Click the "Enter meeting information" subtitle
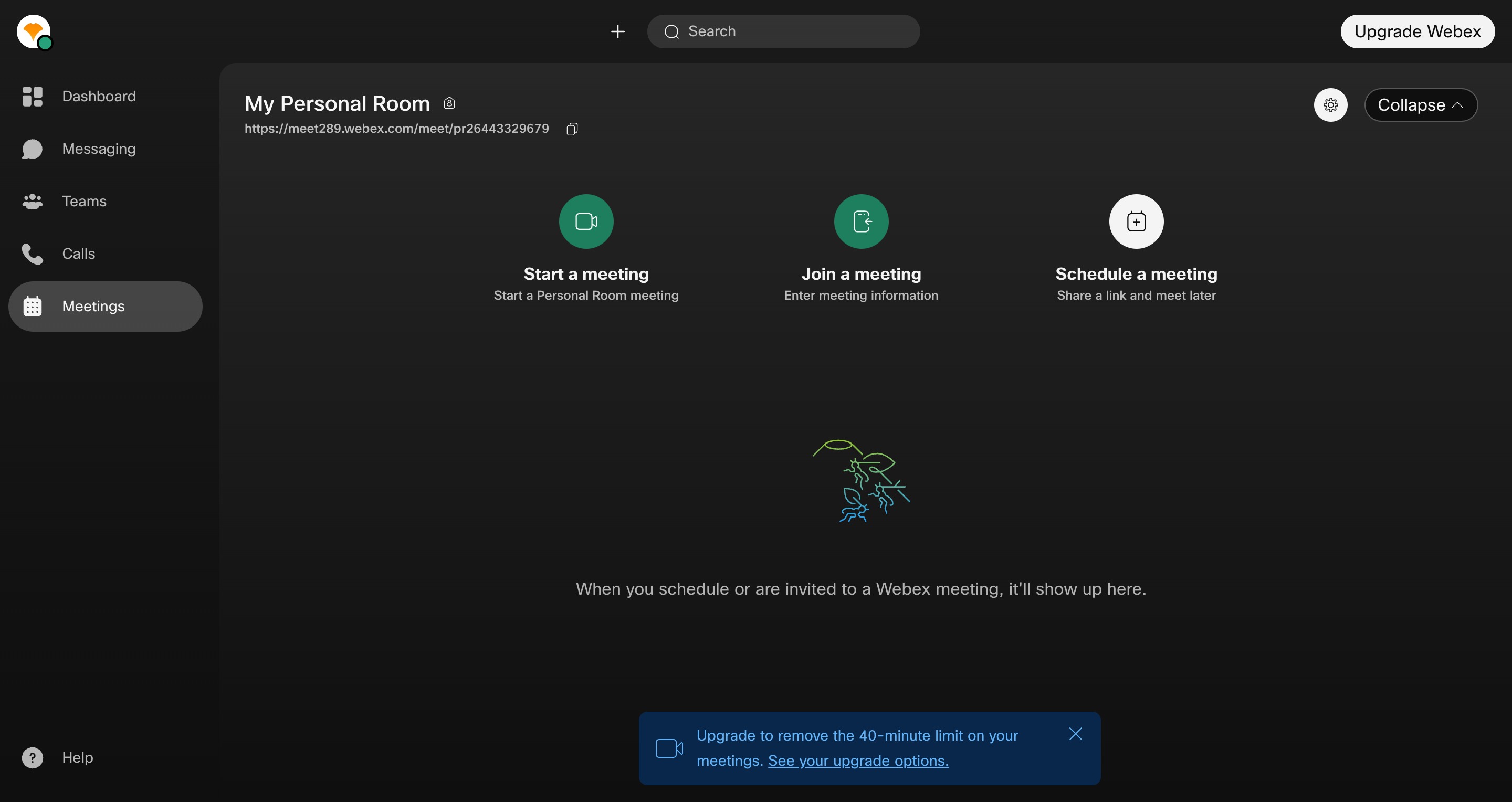The width and height of the screenshot is (1512, 802). pos(861,295)
